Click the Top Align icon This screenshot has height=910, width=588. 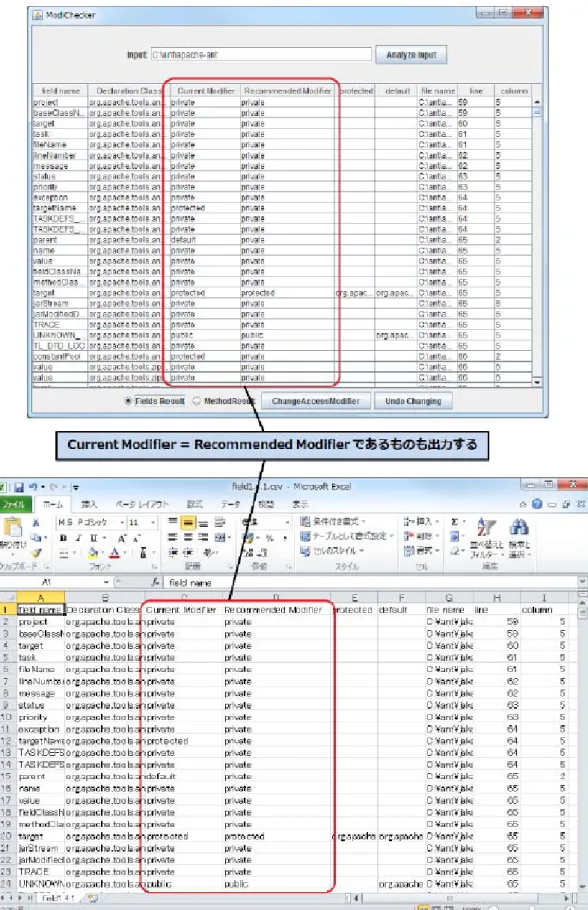173,523
